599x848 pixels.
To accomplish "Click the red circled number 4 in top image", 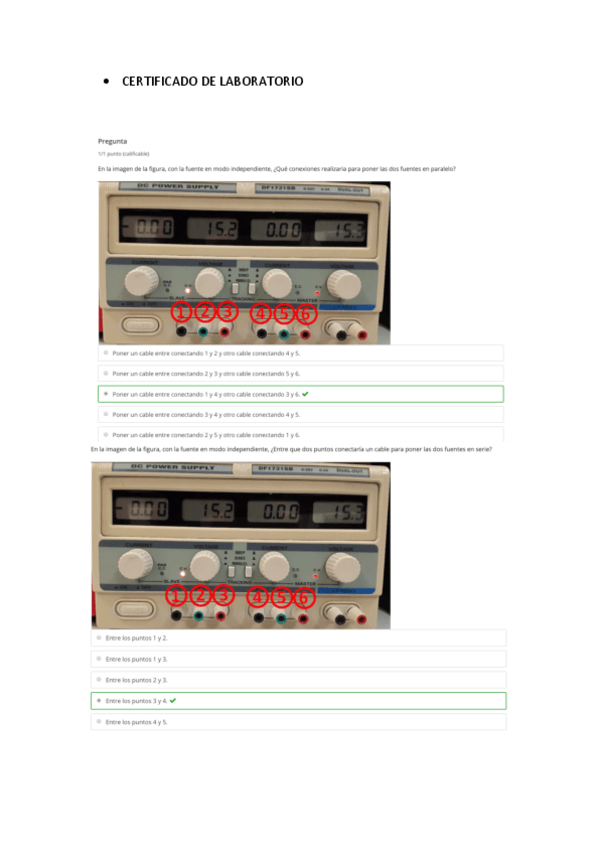I will [261, 314].
